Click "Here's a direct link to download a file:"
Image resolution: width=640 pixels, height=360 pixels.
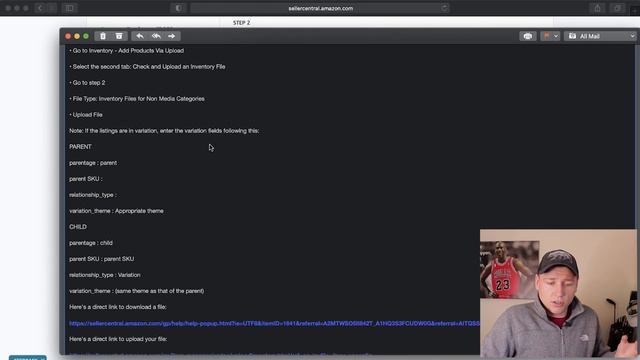(x=118, y=307)
